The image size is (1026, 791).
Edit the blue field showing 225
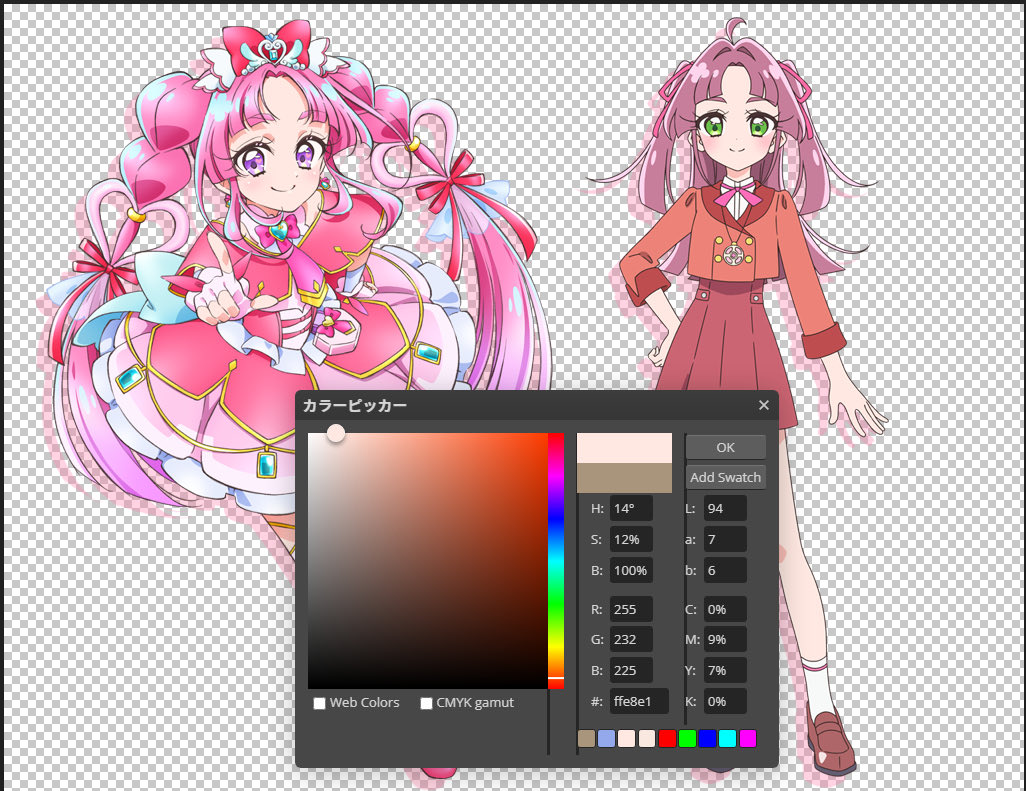tap(631, 670)
